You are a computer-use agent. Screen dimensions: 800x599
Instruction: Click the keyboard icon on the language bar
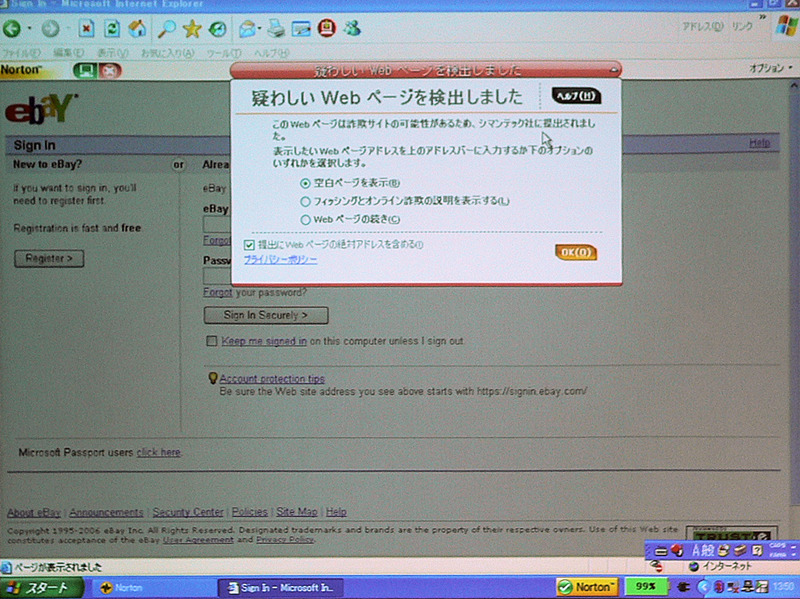[x=661, y=552]
